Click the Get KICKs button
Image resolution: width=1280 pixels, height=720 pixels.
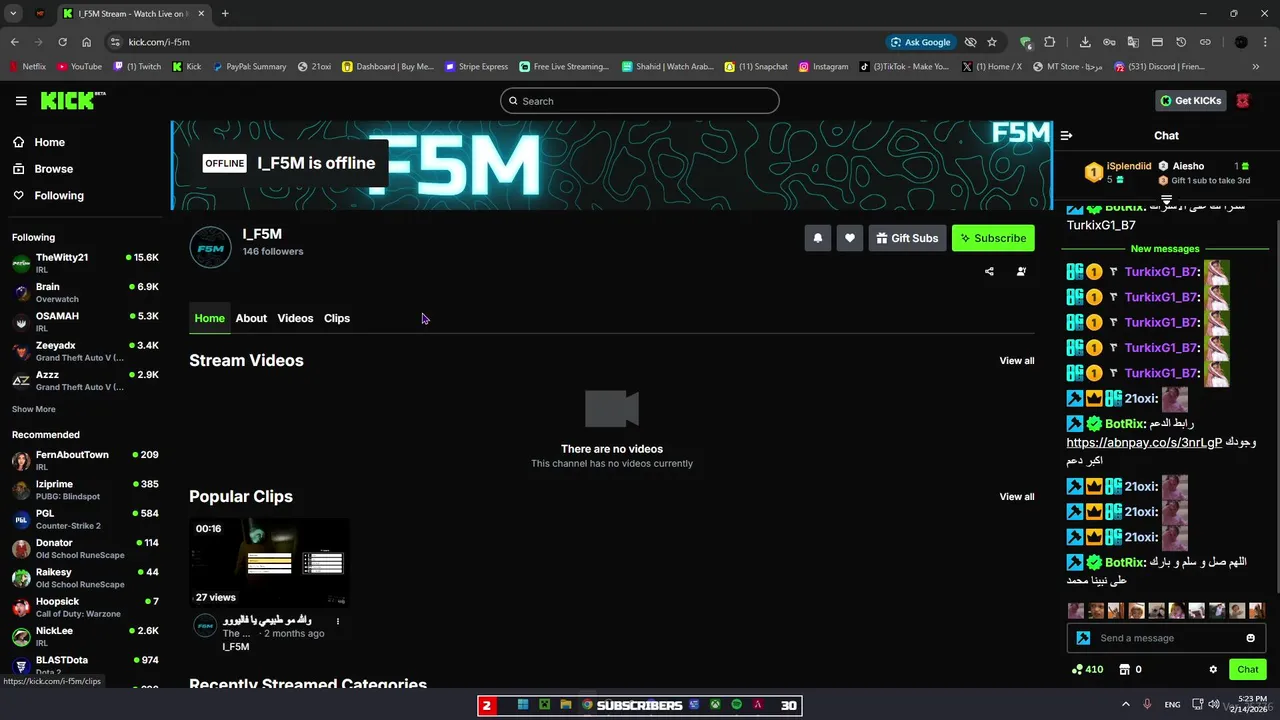(1191, 100)
